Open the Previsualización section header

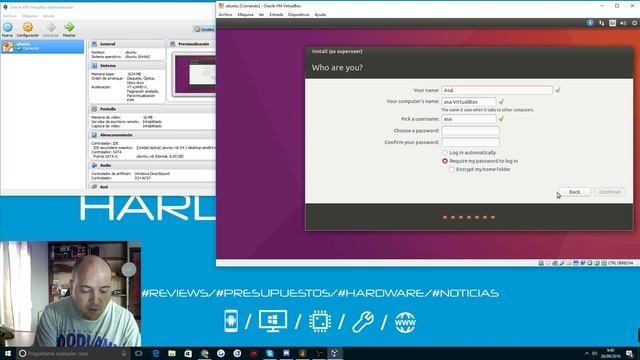point(191,44)
